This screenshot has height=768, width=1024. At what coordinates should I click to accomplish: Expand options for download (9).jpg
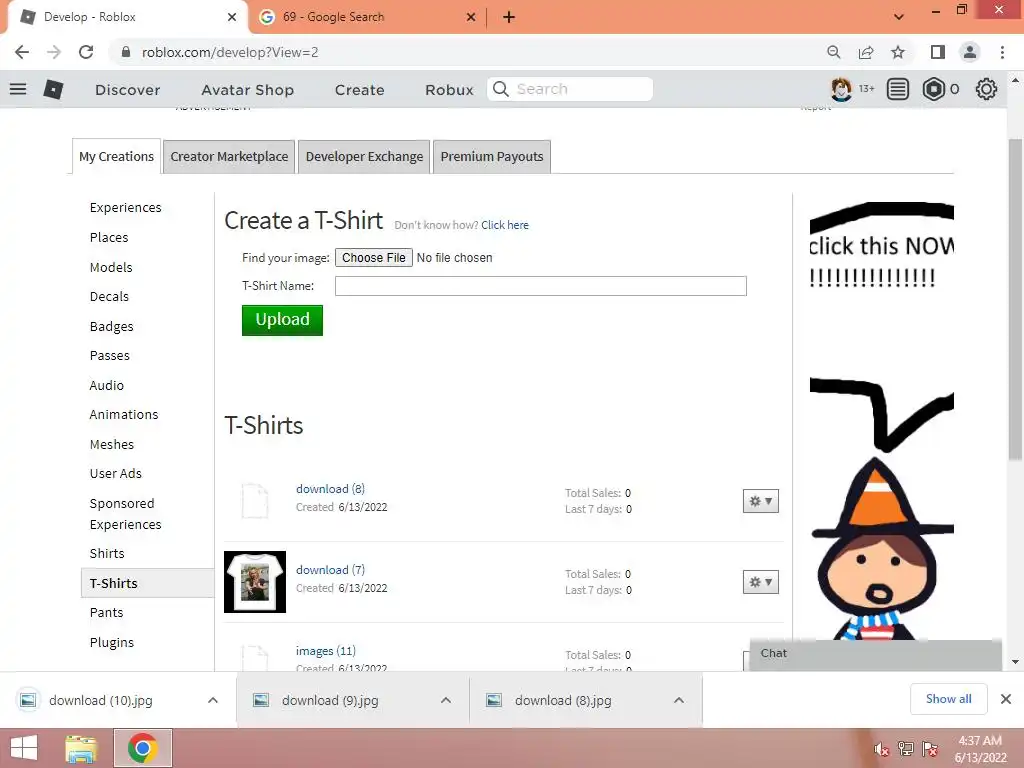[445, 700]
